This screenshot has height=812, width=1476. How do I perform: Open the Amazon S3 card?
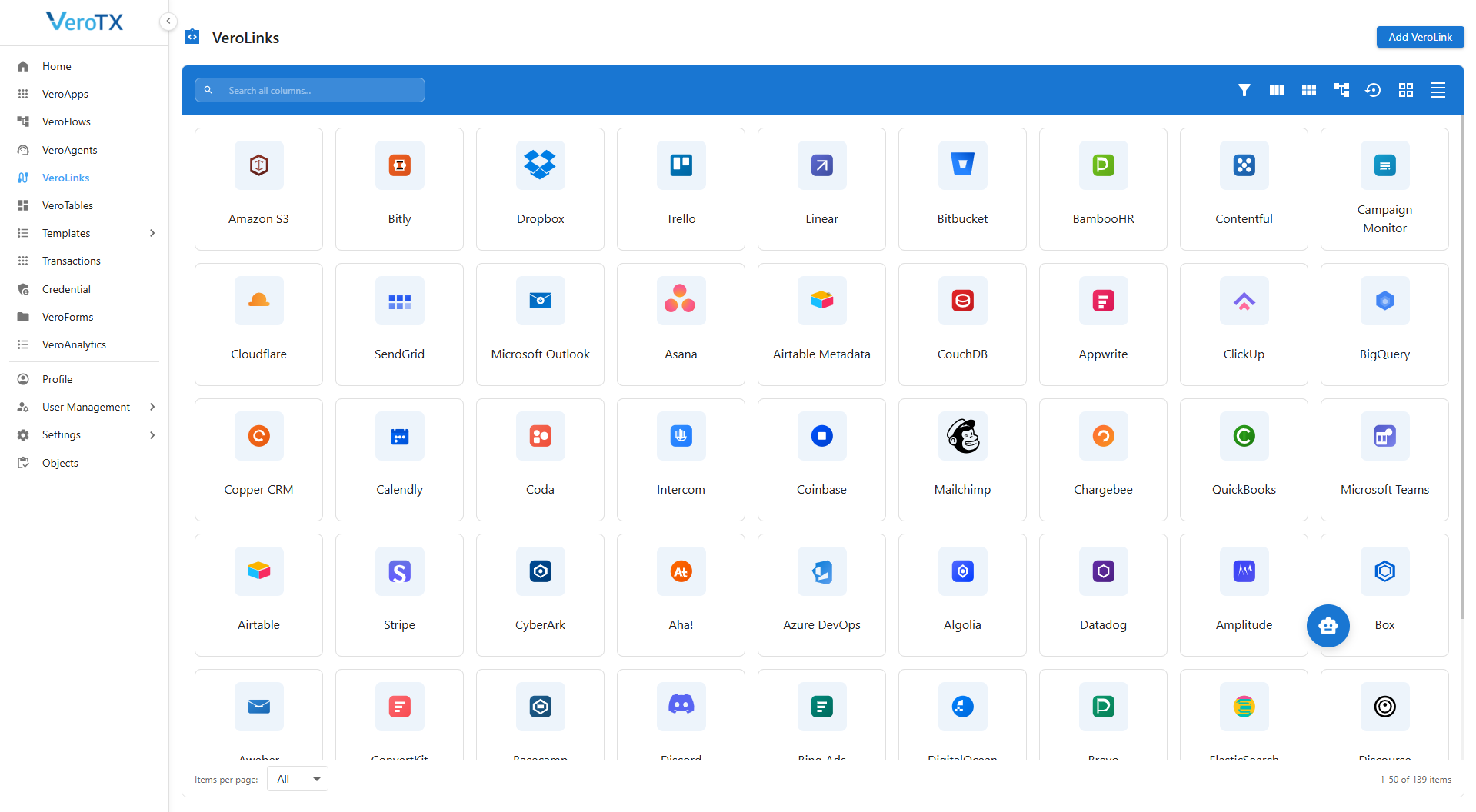point(258,189)
